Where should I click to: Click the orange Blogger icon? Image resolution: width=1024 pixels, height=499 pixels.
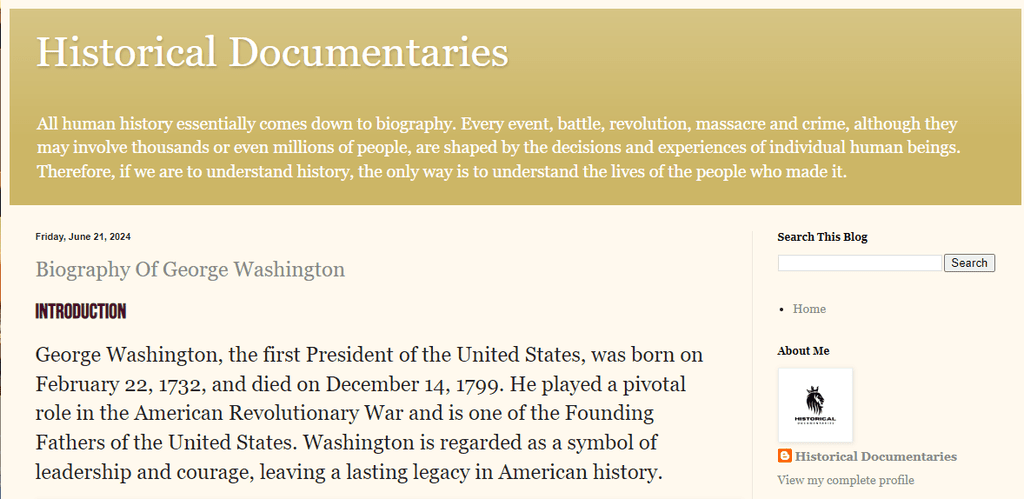pos(784,456)
